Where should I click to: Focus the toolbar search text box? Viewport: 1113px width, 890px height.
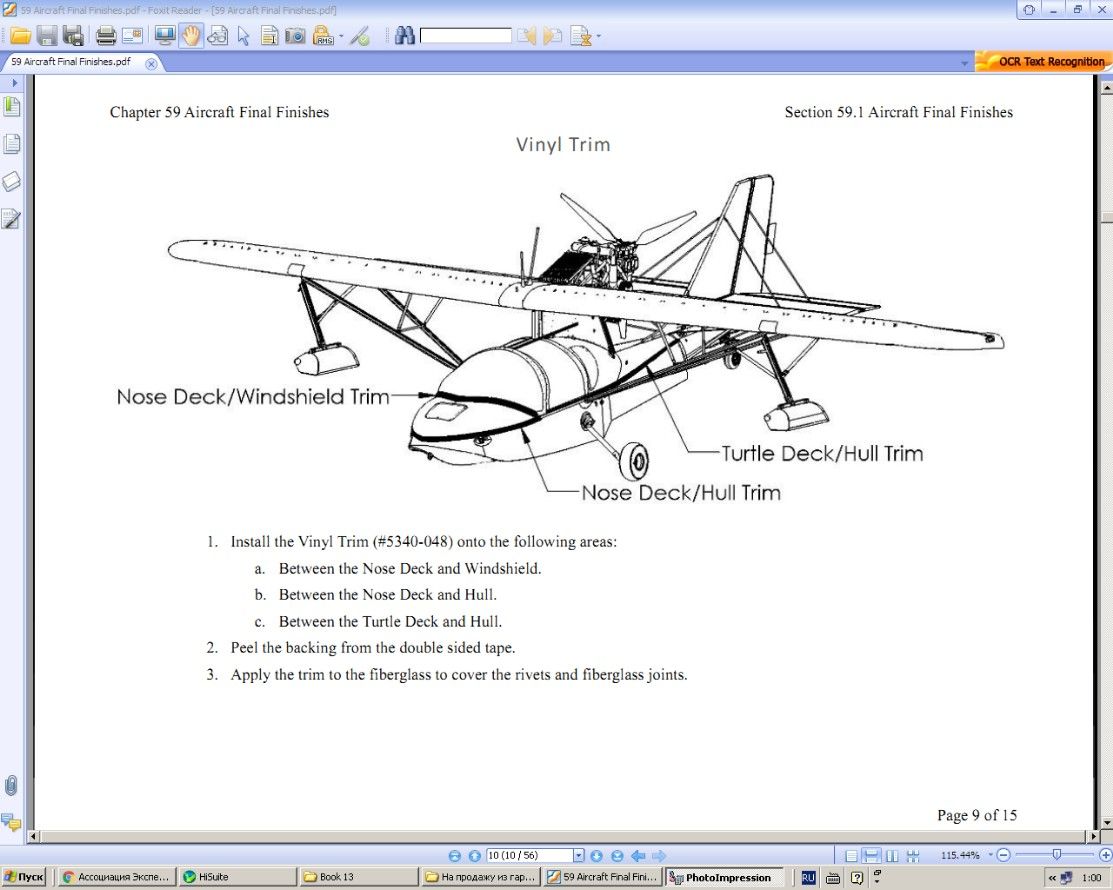[466, 35]
